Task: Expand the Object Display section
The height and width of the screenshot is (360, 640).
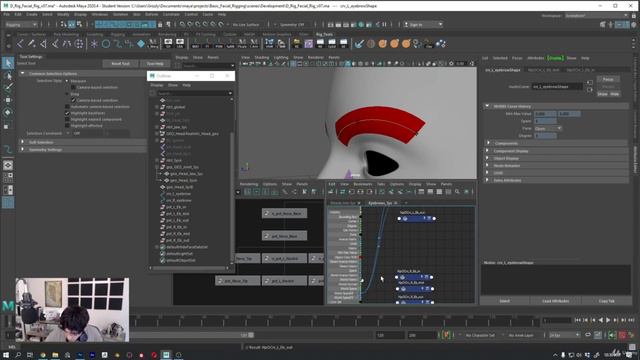Action: pyautogui.click(x=488, y=158)
